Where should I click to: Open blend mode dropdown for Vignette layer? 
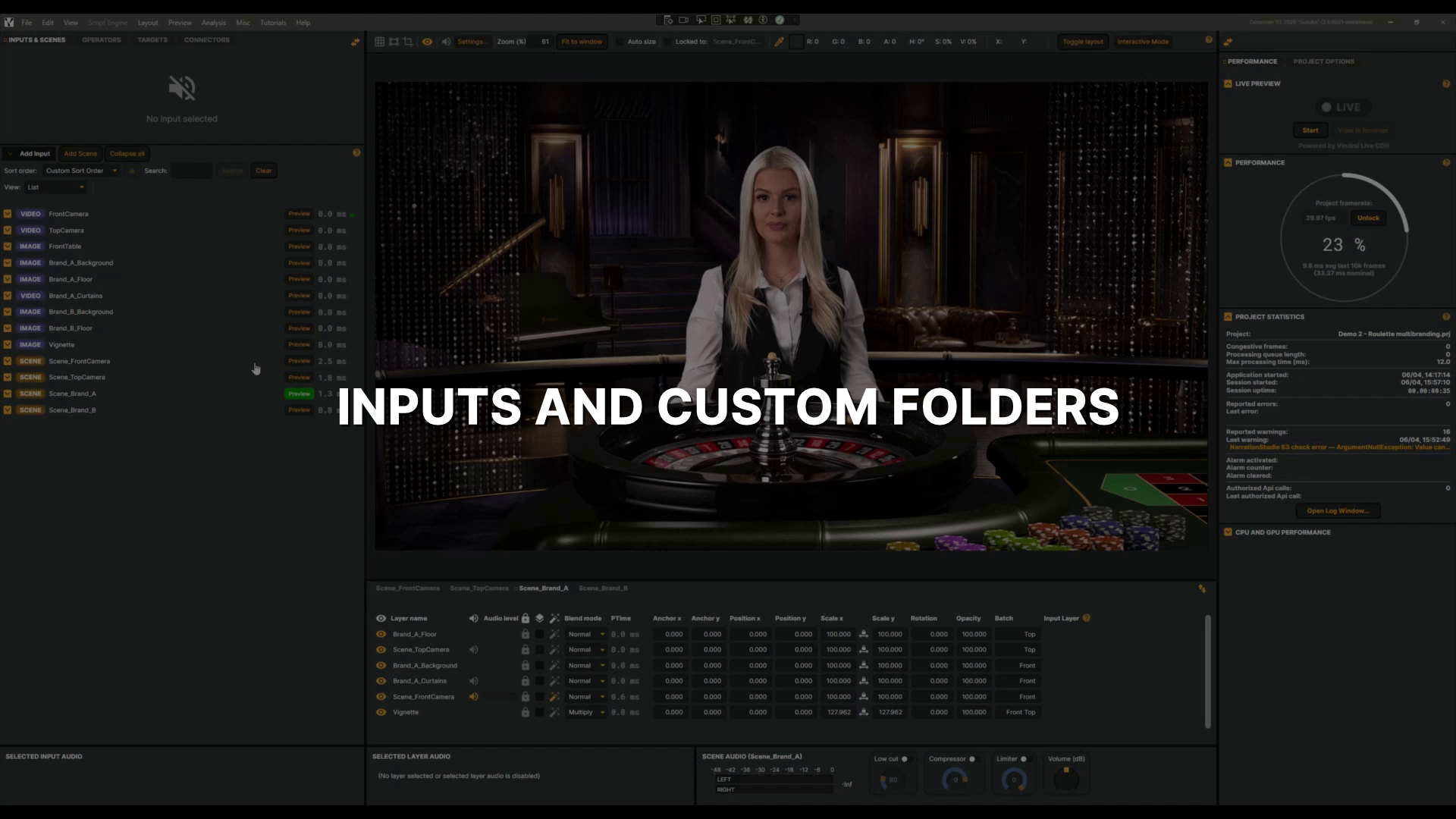586,712
